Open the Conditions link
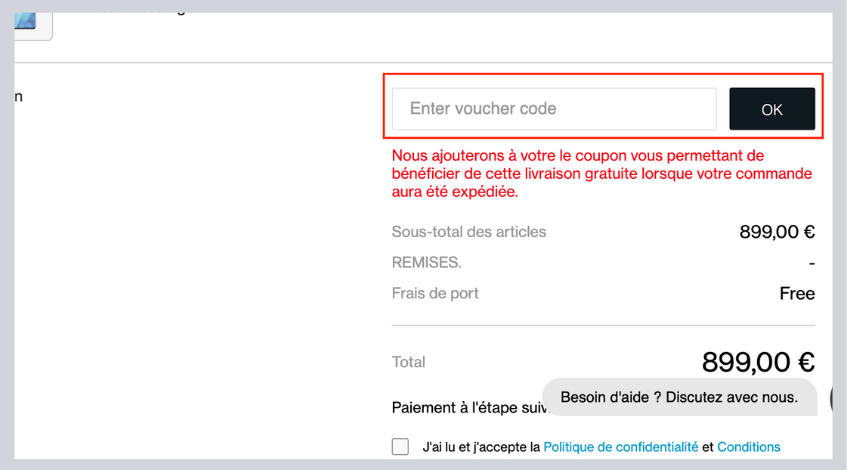Image resolution: width=847 pixels, height=470 pixels. (748, 447)
